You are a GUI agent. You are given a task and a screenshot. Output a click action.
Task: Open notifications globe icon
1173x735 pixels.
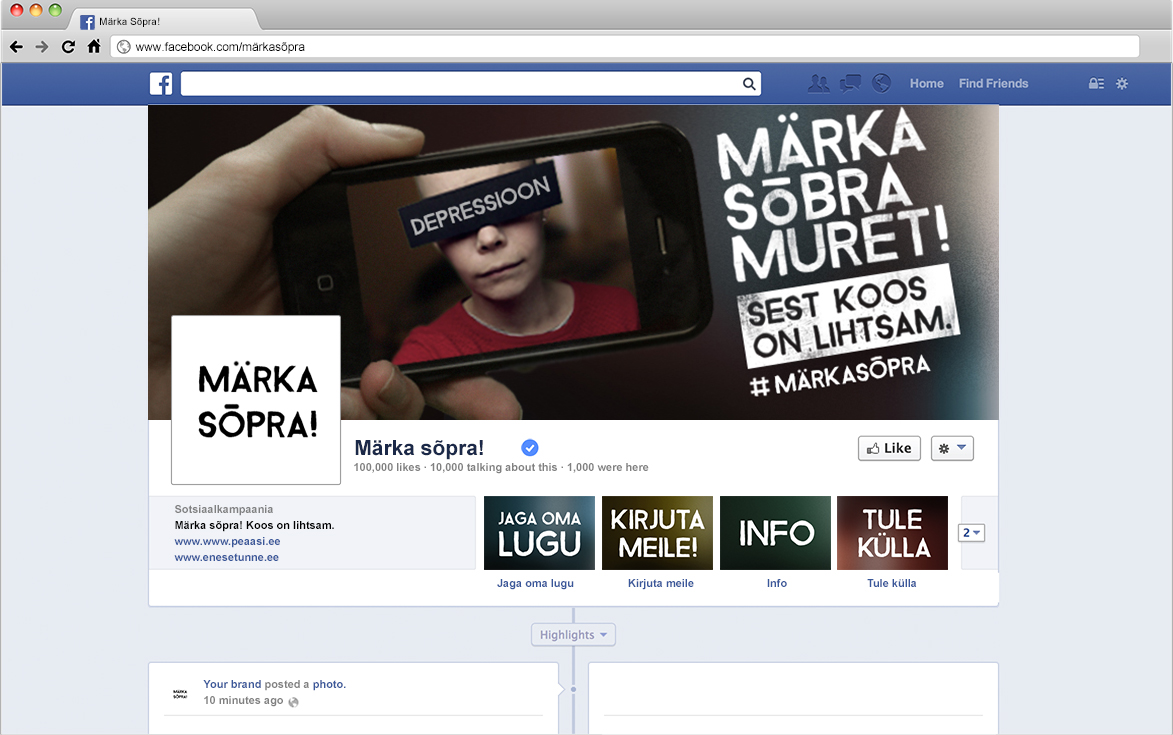pyautogui.click(x=881, y=84)
